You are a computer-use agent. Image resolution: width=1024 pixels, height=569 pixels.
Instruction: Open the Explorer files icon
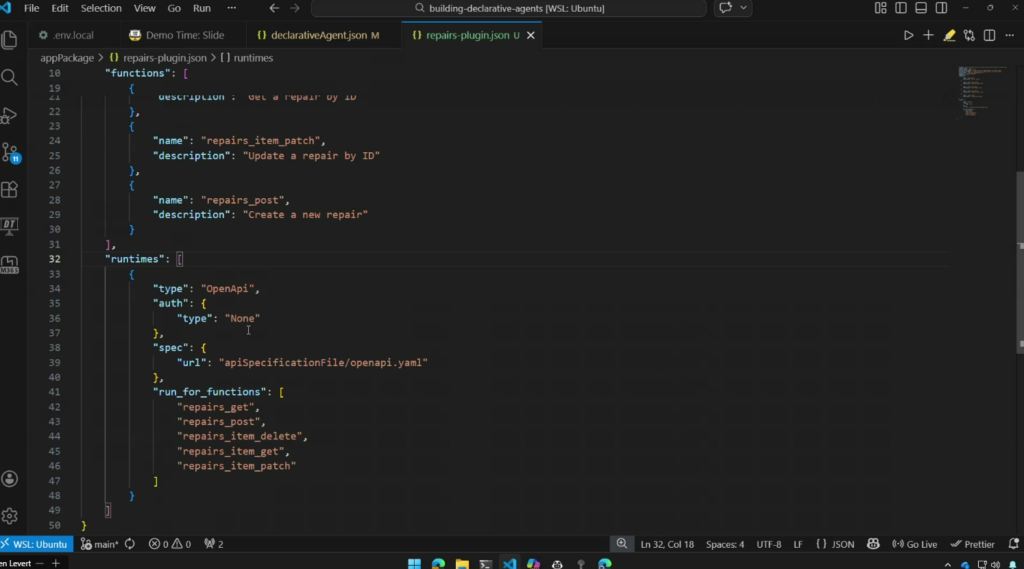tap(10, 41)
